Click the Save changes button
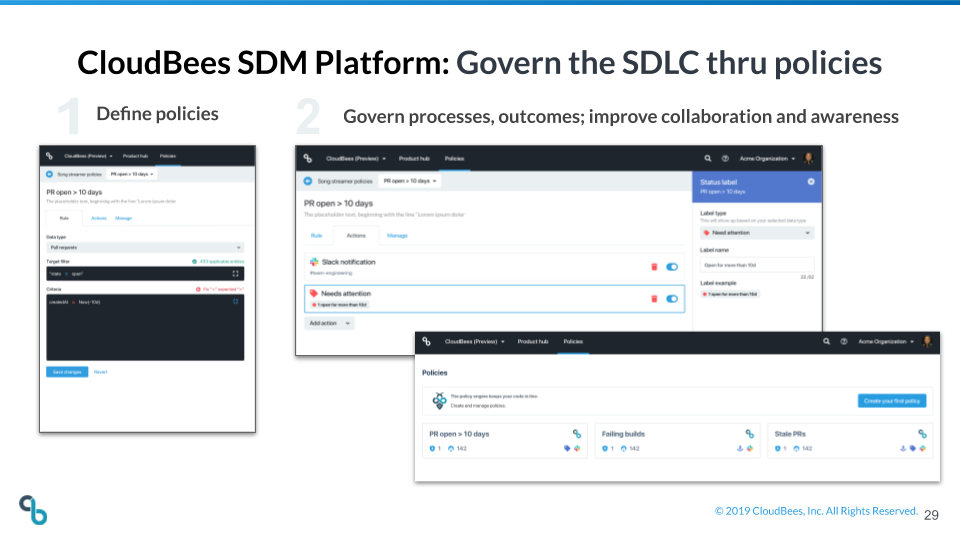The height and width of the screenshot is (540, 960). point(67,372)
